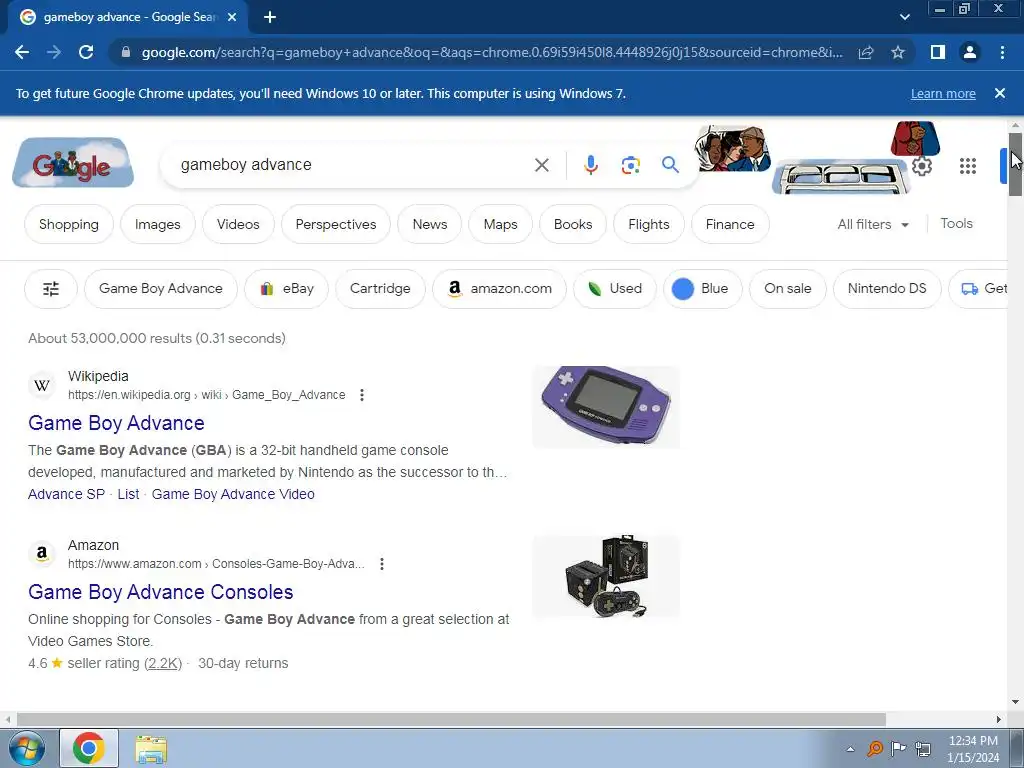Click the horizontal scrollbar thumb

tap(451, 719)
